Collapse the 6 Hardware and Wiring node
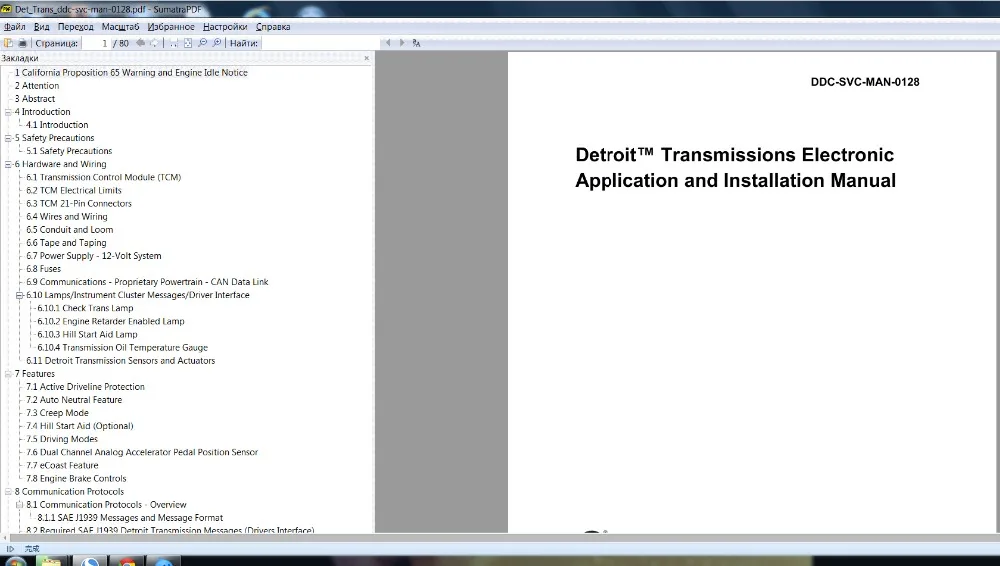 (x=8, y=164)
